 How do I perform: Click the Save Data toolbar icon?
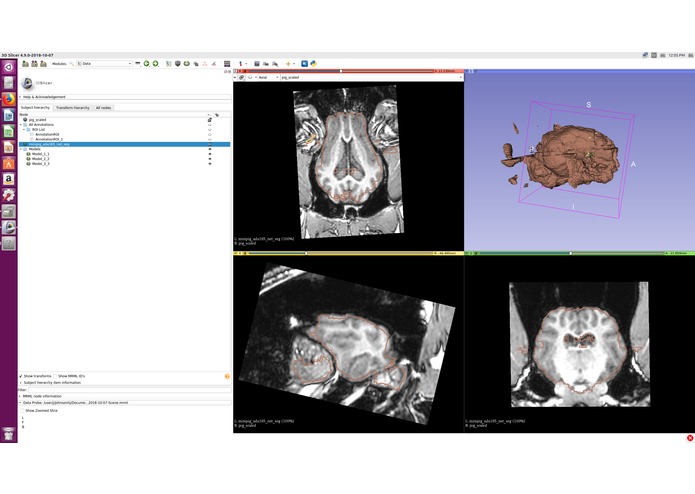tap(43, 64)
